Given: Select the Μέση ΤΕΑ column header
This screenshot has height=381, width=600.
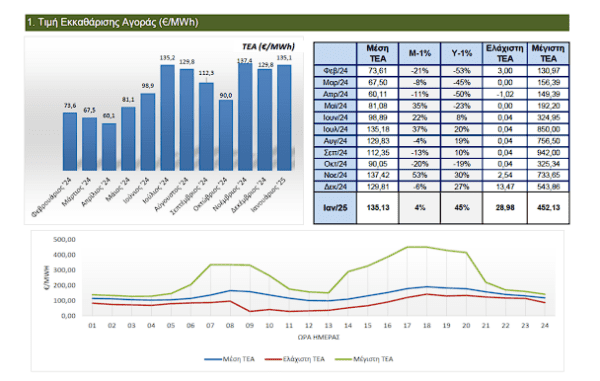Looking at the screenshot, I should tap(377, 53).
